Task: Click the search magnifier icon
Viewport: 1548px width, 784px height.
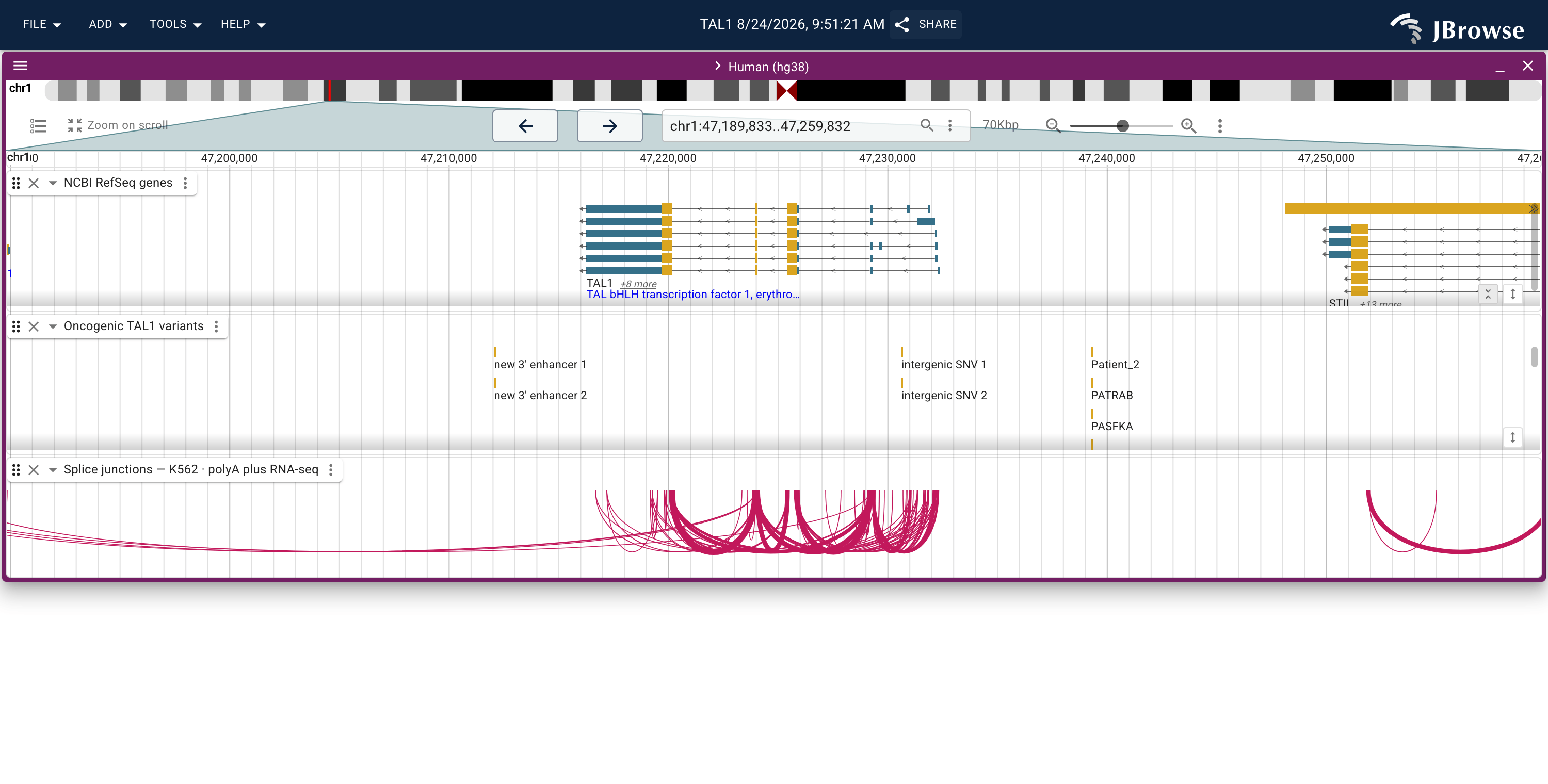Action: click(927, 125)
